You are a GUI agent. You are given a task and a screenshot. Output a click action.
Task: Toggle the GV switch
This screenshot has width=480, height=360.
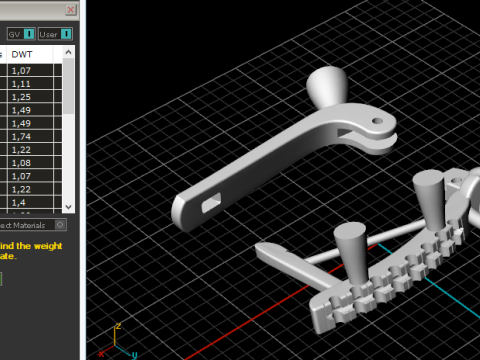29,34
